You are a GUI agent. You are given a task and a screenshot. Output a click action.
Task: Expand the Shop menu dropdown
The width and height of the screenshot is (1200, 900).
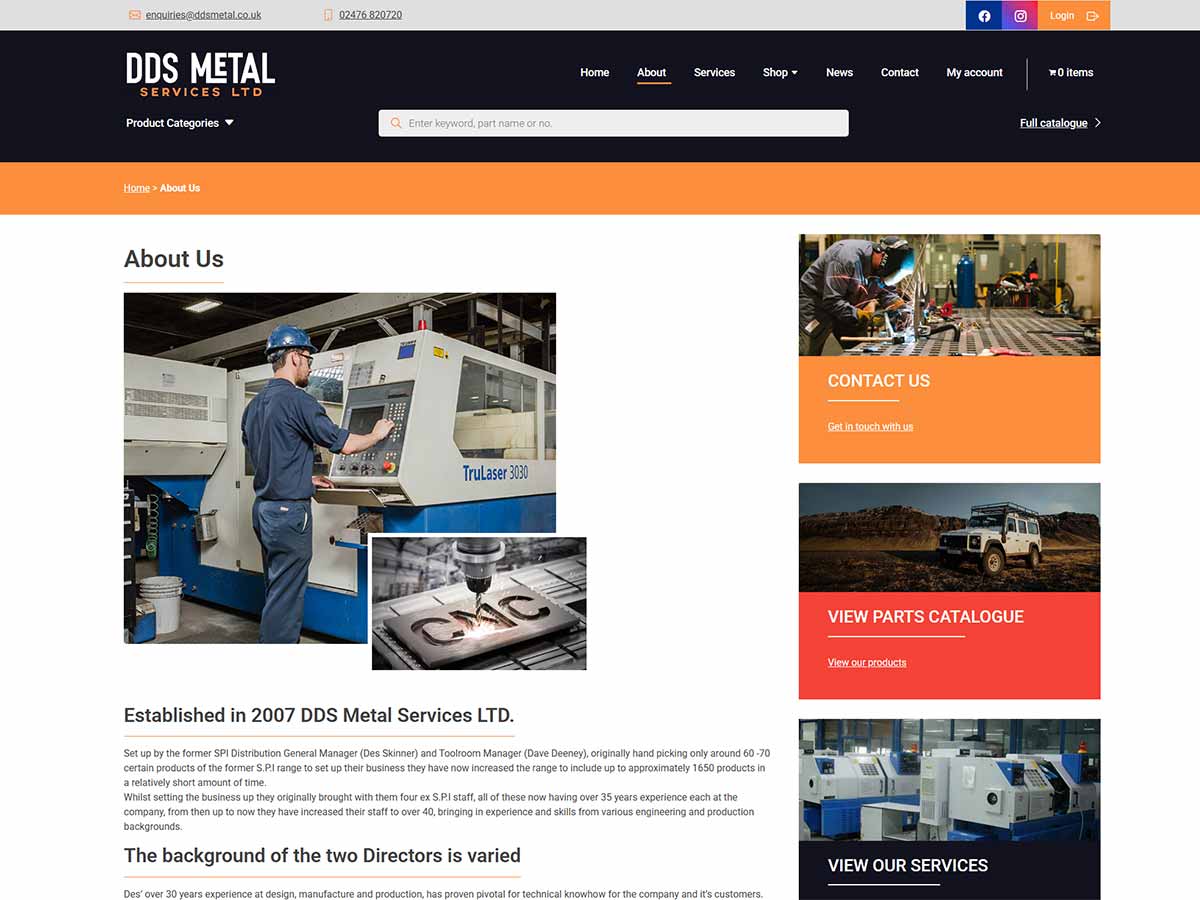pos(780,73)
